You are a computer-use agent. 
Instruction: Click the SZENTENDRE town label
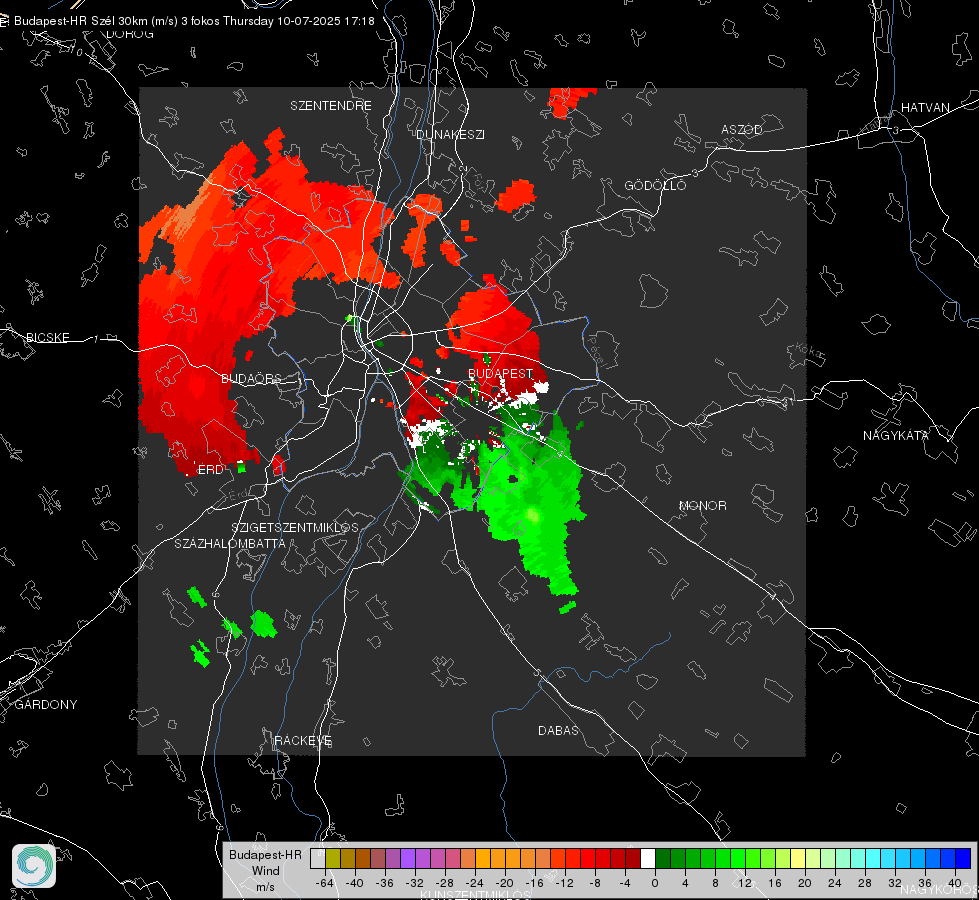(x=331, y=106)
